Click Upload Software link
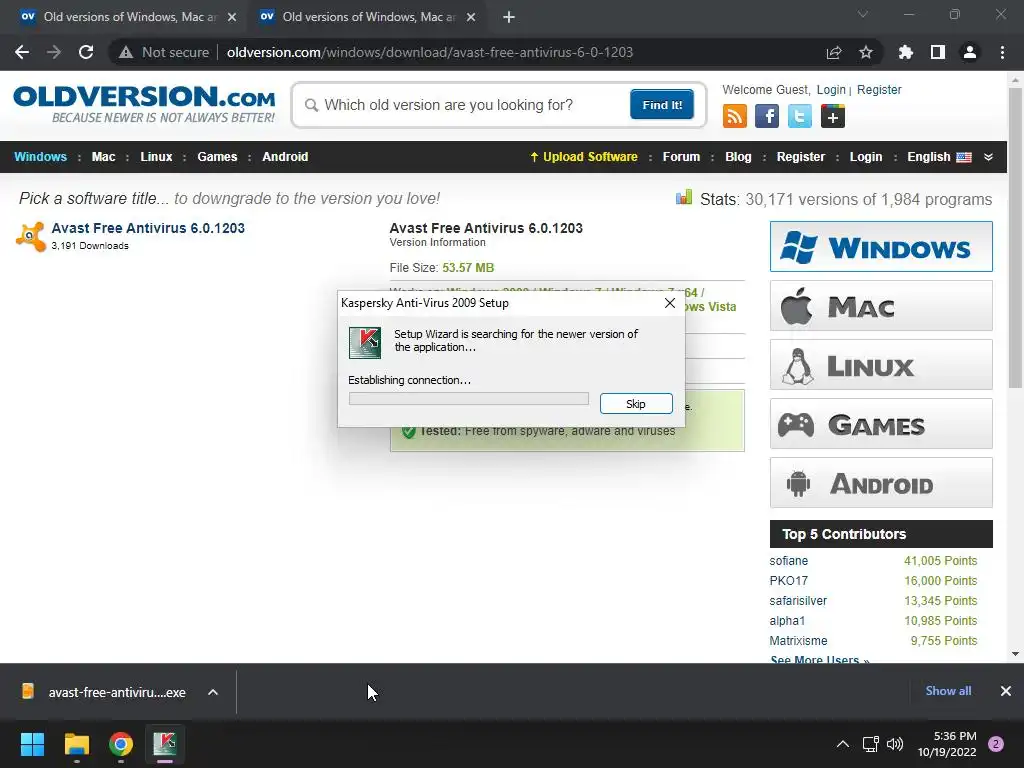Image resolution: width=1024 pixels, height=768 pixels. pos(584,157)
